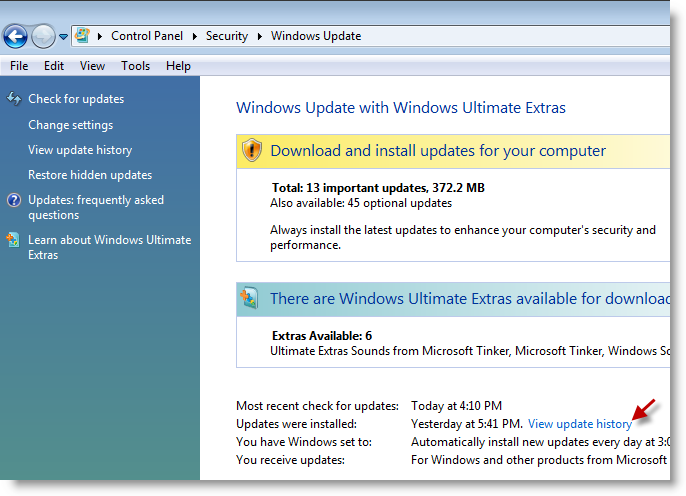The width and height of the screenshot is (686, 496).
Task: Click the Ultimate Extras Sounds description line
Action: [470, 351]
